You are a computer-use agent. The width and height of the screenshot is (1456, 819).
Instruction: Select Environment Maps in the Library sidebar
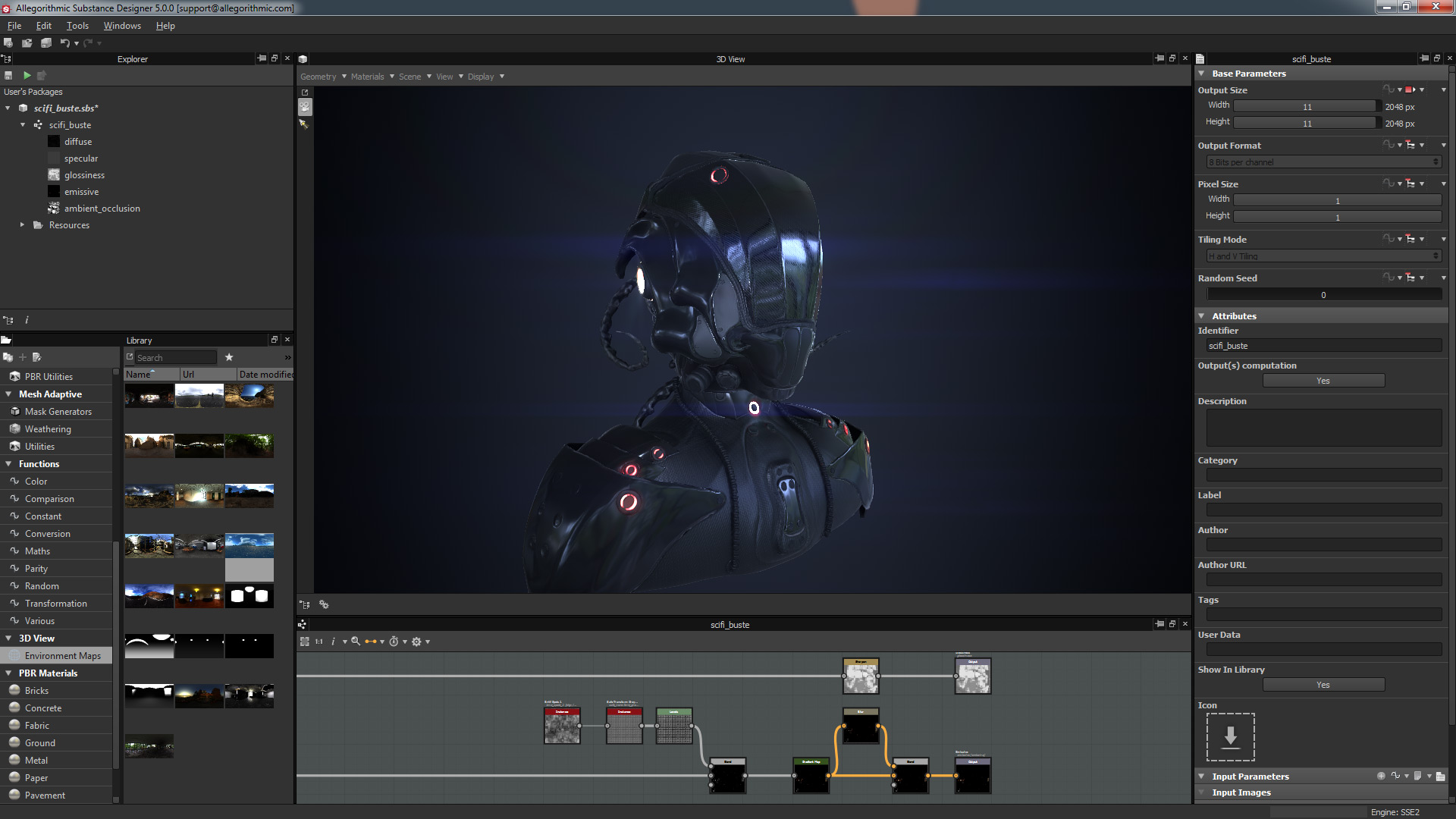(61, 655)
